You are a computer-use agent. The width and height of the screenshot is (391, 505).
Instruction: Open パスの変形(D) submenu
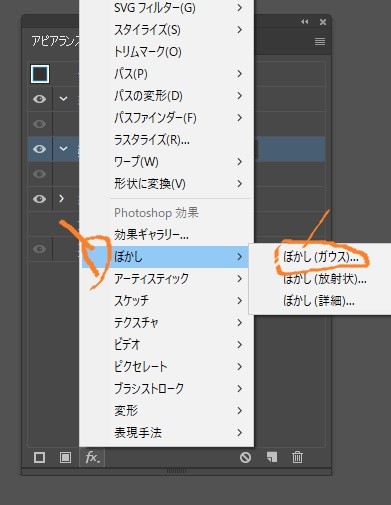point(166,96)
